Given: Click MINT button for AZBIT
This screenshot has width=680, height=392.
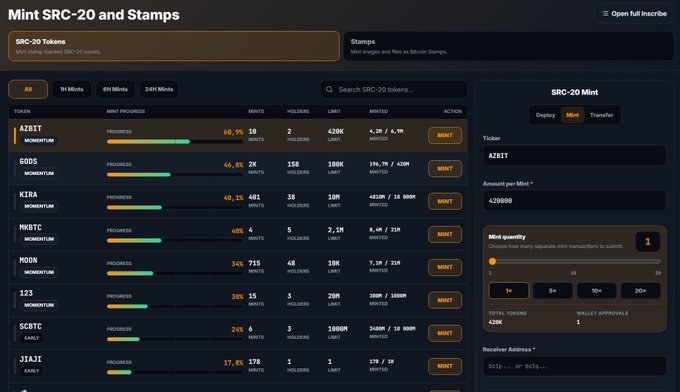Looking at the screenshot, I should 445,135.
